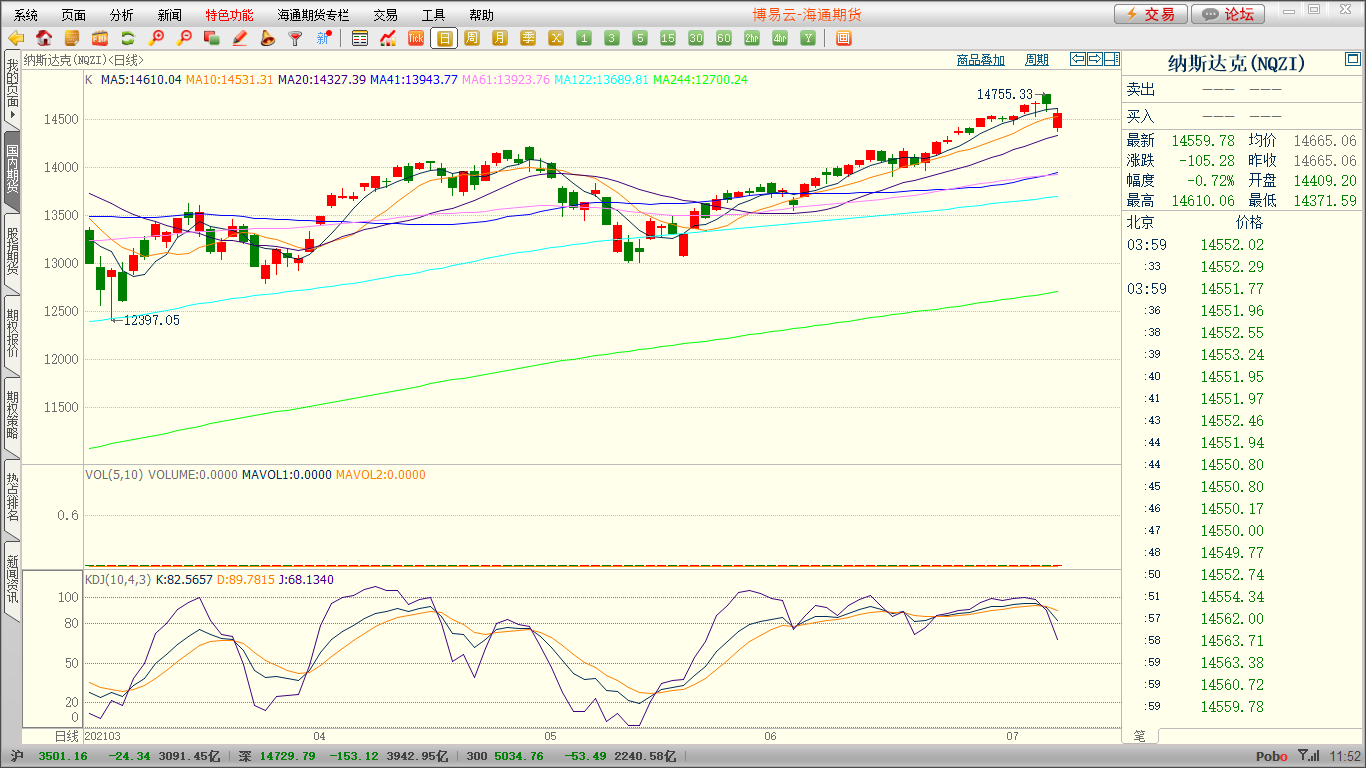Open the alert bell icon

click(267, 38)
